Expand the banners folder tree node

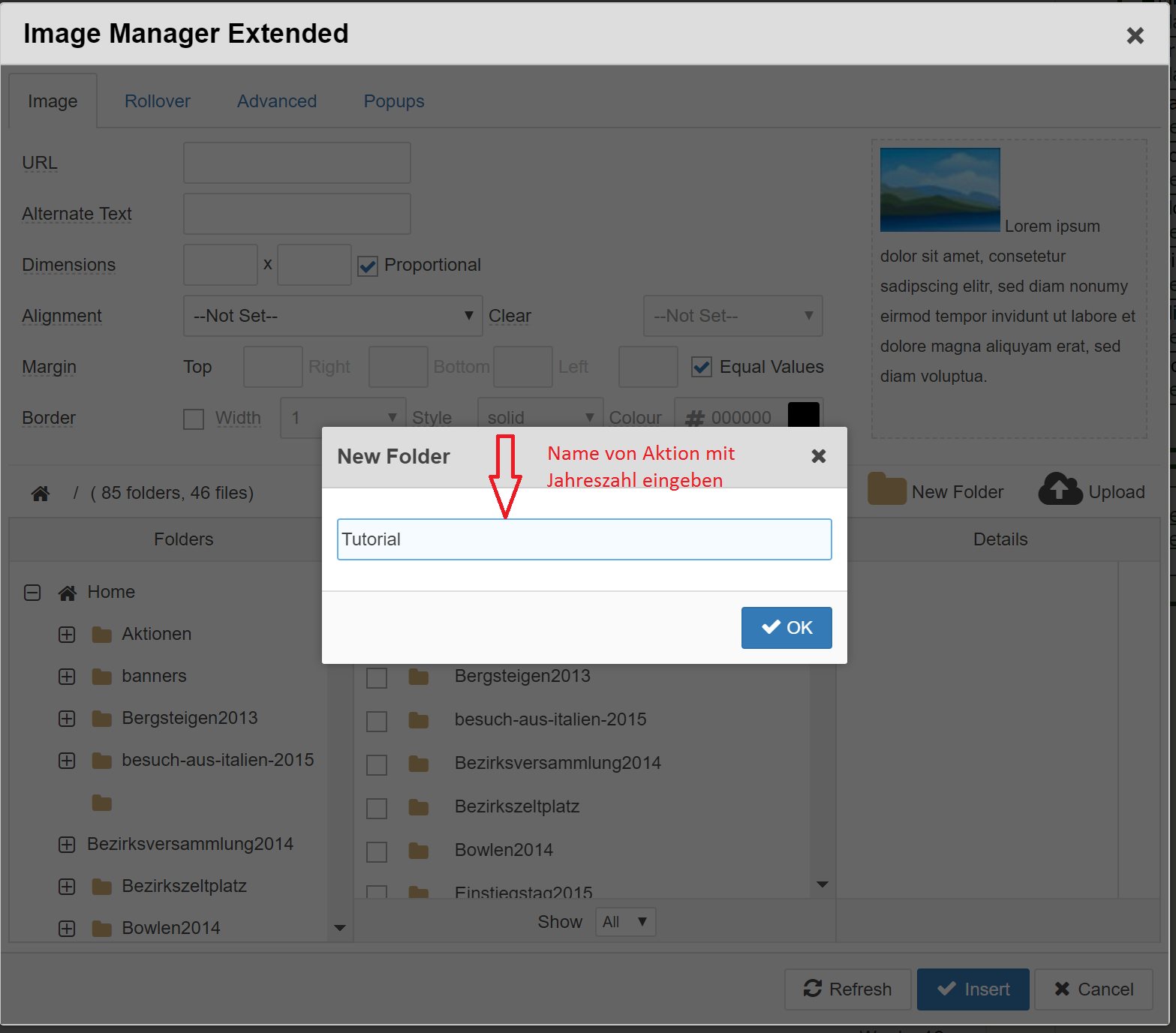click(x=67, y=677)
